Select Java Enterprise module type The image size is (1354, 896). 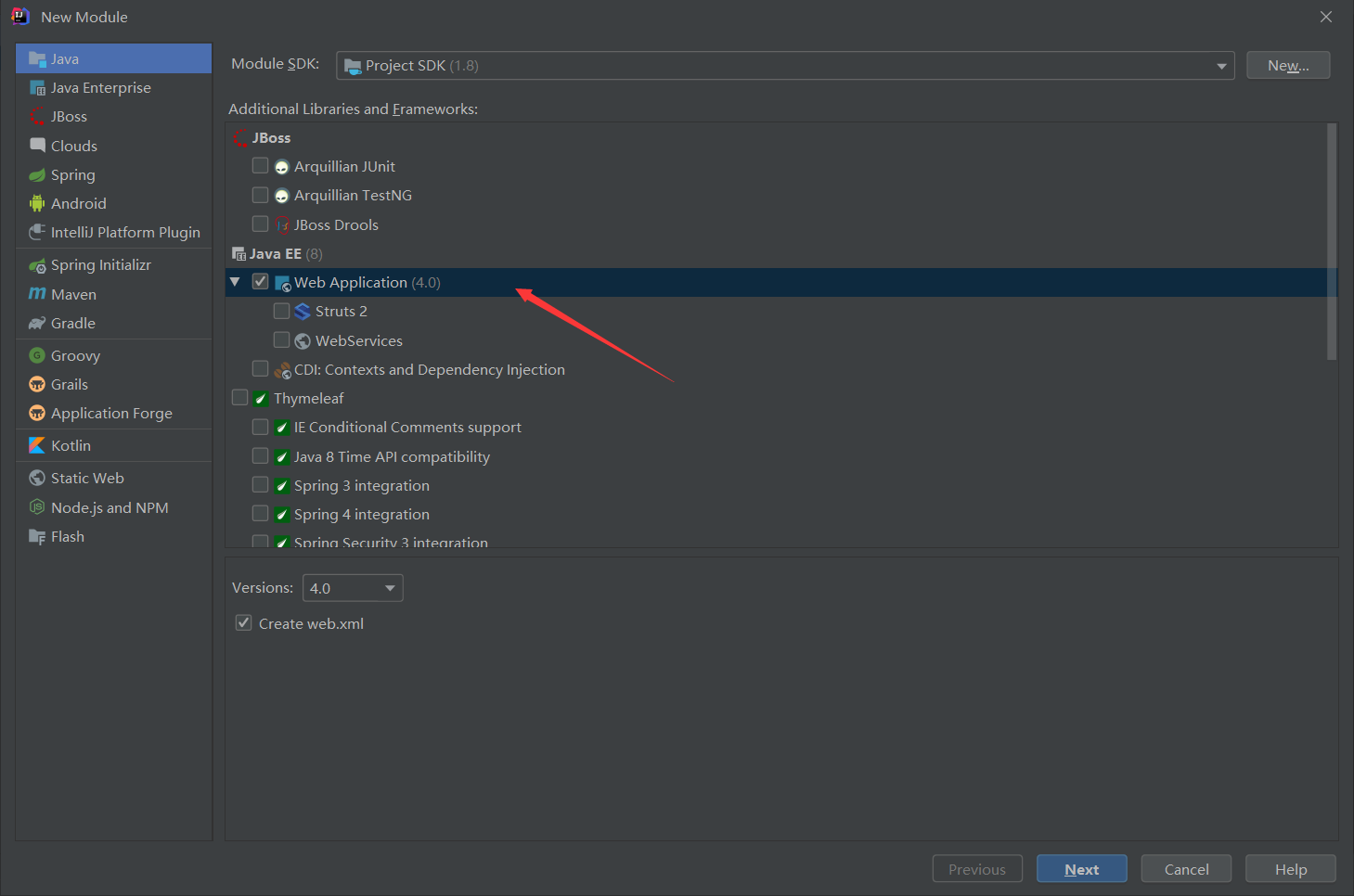click(x=113, y=88)
